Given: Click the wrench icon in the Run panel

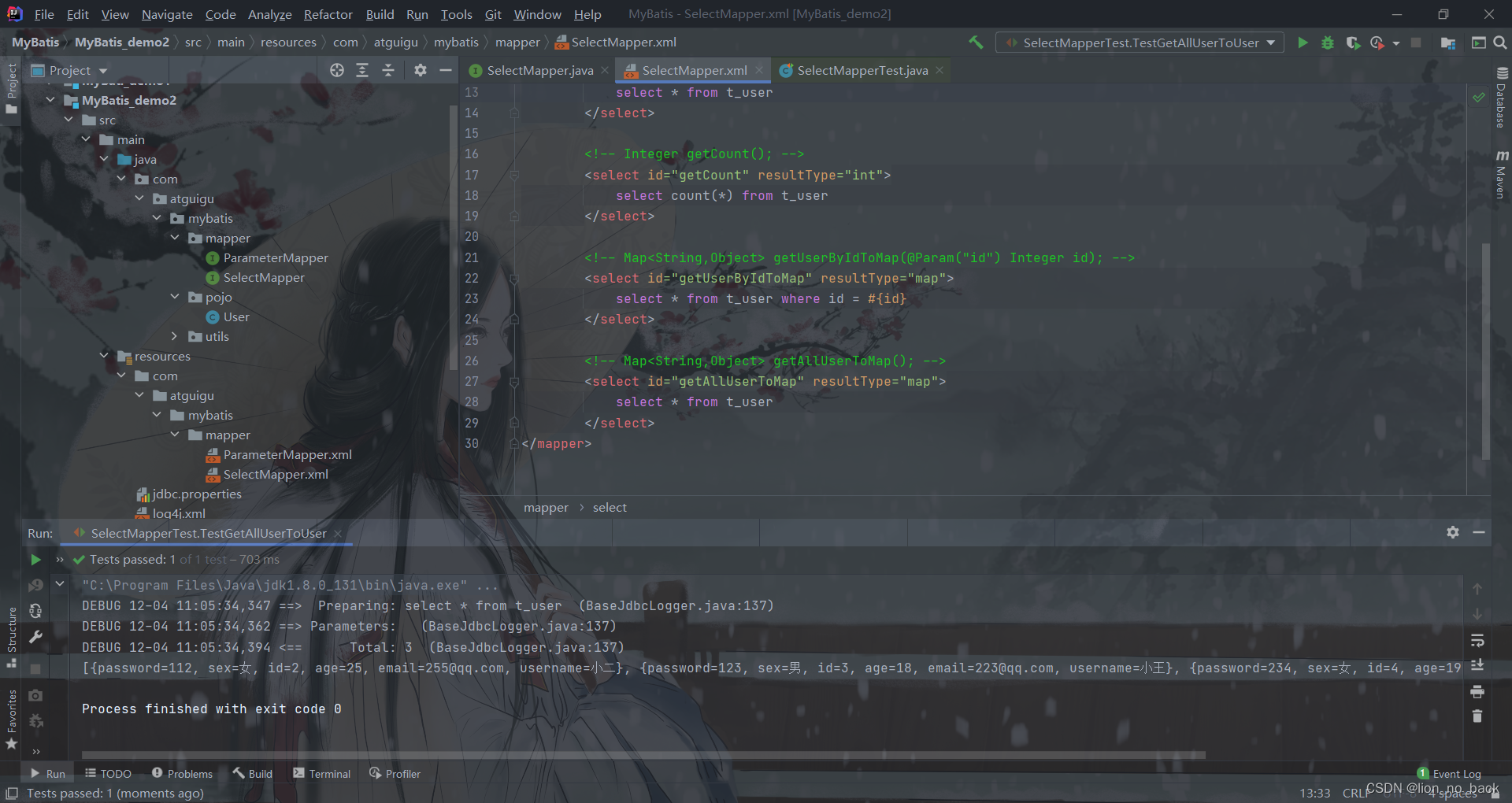Looking at the screenshot, I should coord(35,637).
